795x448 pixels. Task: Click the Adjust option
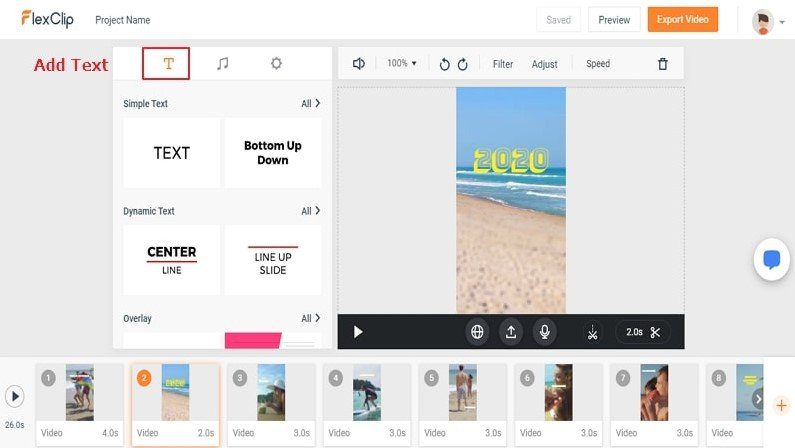coord(545,64)
